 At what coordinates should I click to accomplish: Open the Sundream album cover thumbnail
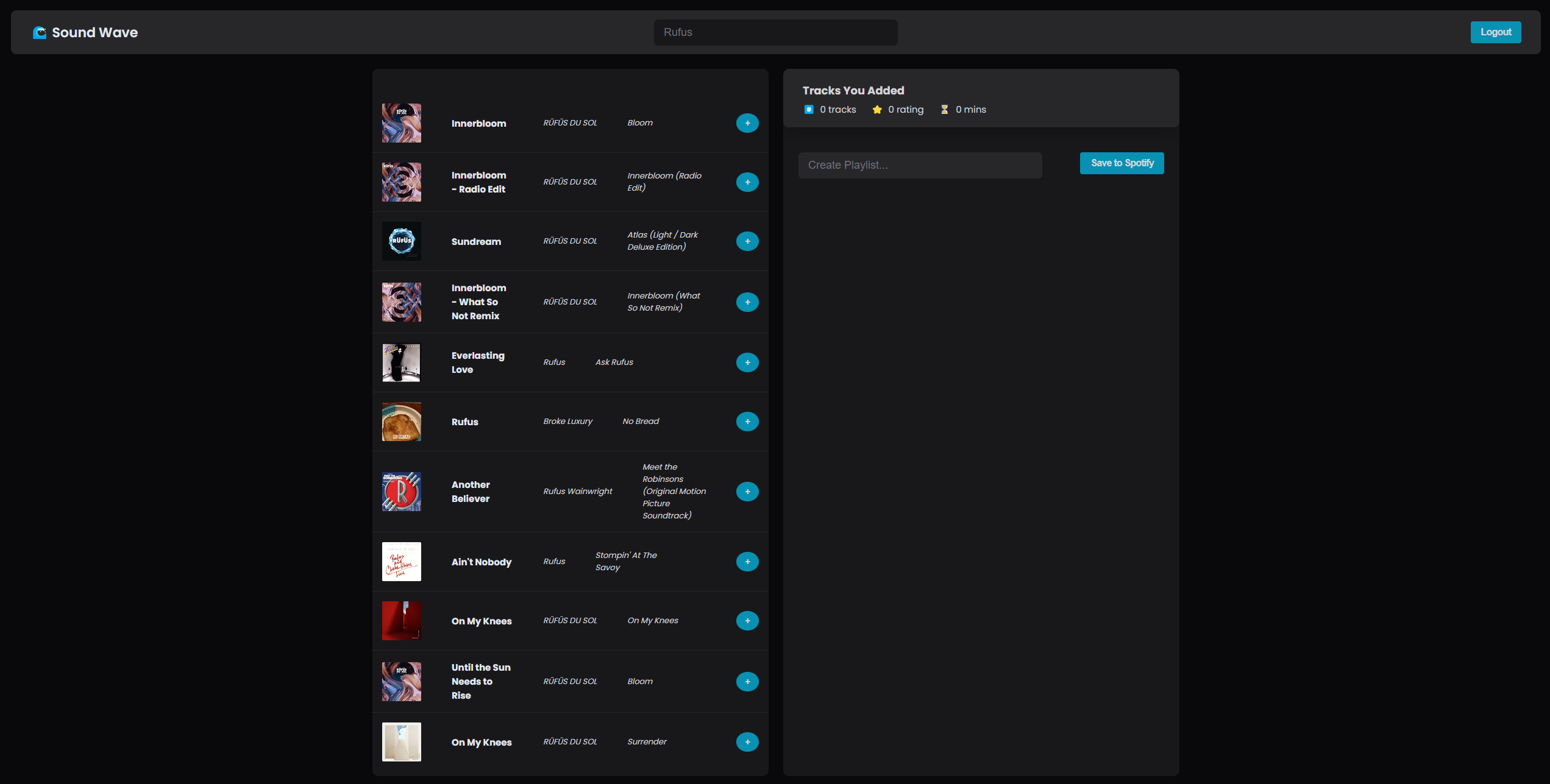coord(402,241)
